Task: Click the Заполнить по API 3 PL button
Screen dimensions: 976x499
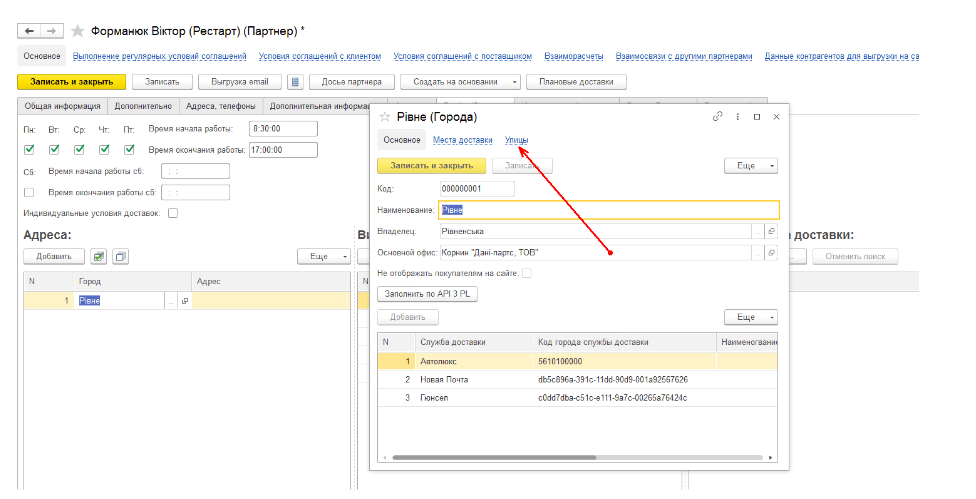Action: point(425,294)
